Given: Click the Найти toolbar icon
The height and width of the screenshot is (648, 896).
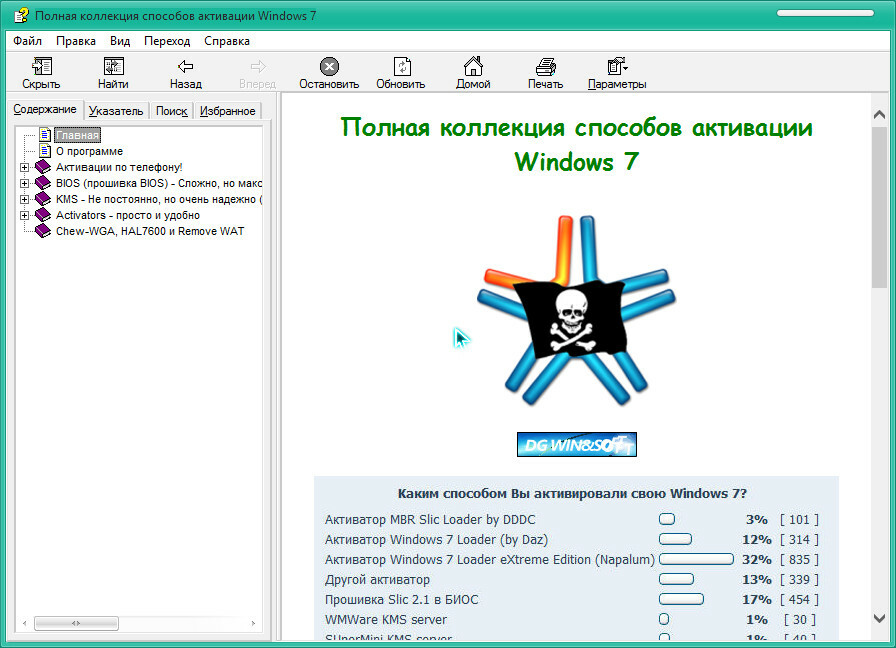Looking at the screenshot, I should pyautogui.click(x=113, y=66).
